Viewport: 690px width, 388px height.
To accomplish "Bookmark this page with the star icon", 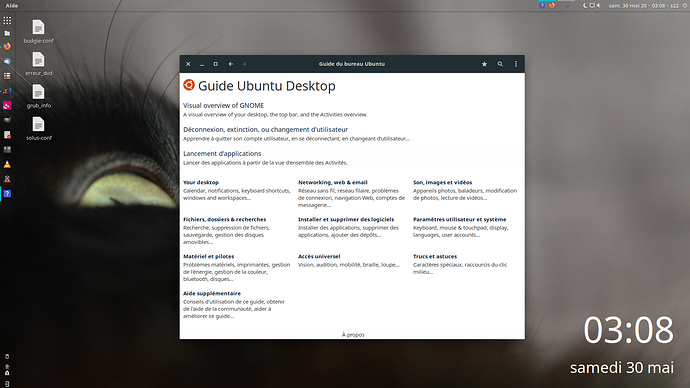I will pyautogui.click(x=484, y=64).
